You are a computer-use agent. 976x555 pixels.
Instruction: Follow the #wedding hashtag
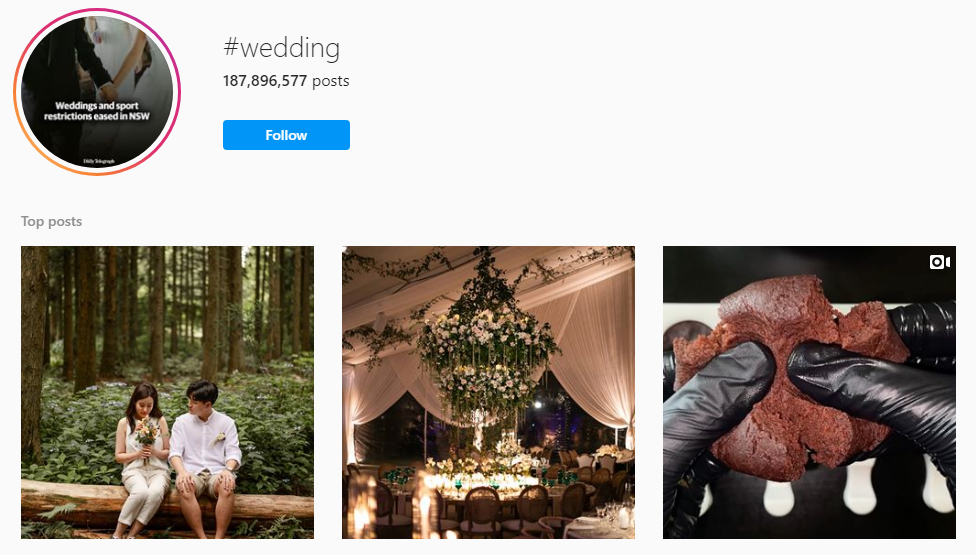(286, 135)
